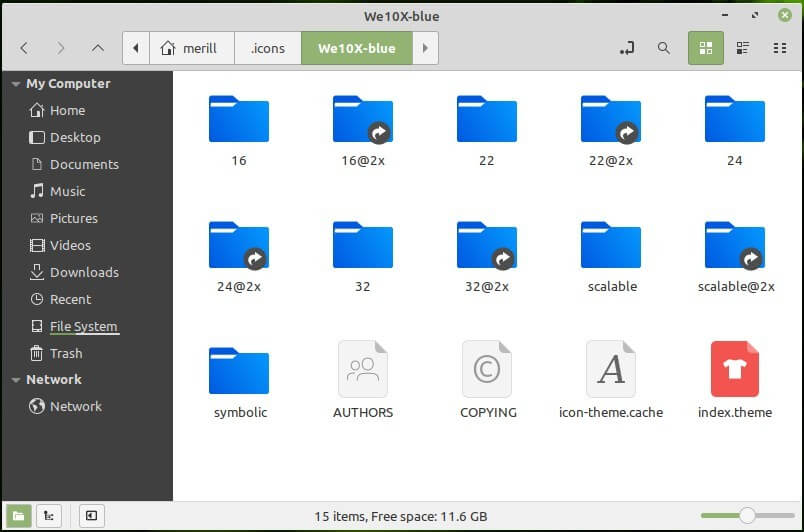Select the .icons breadcrumb in the path bar
This screenshot has width=804, height=532.
pyautogui.click(x=267, y=48)
